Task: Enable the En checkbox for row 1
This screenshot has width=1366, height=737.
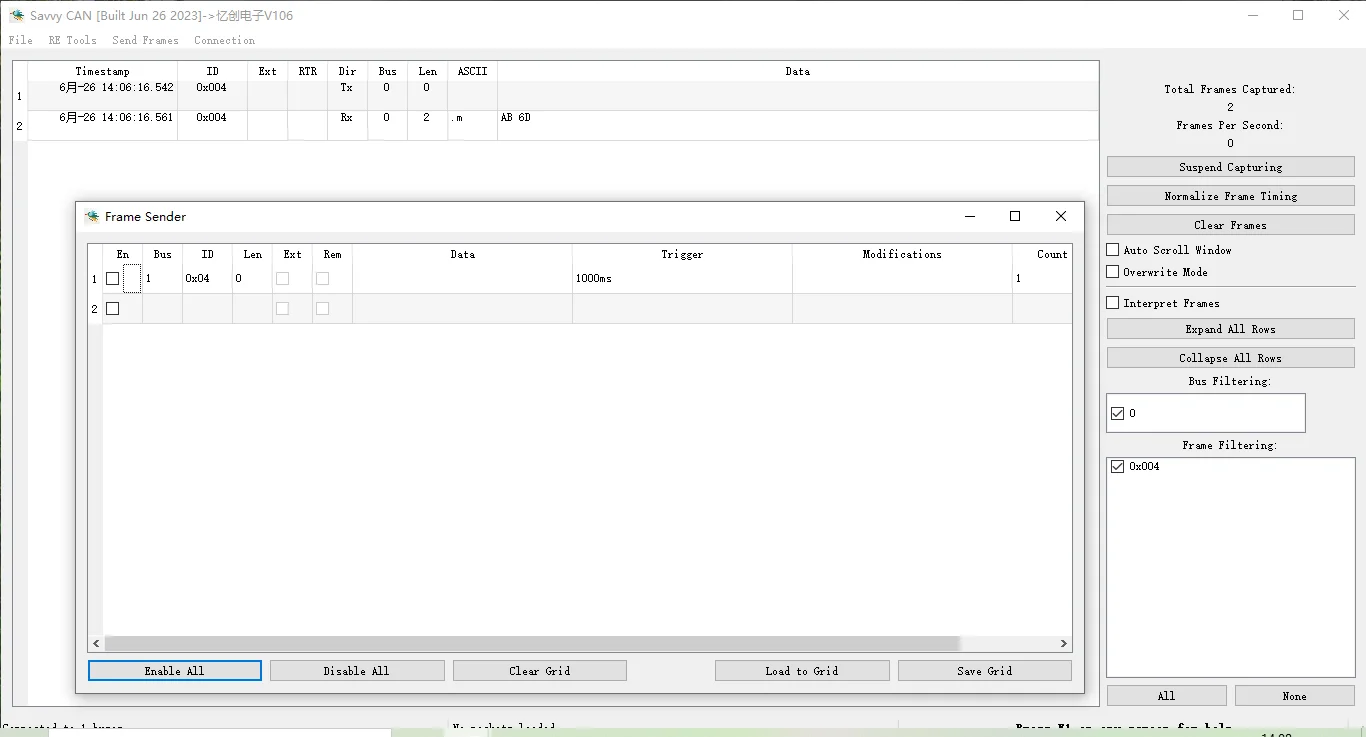Action: click(x=112, y=278)
